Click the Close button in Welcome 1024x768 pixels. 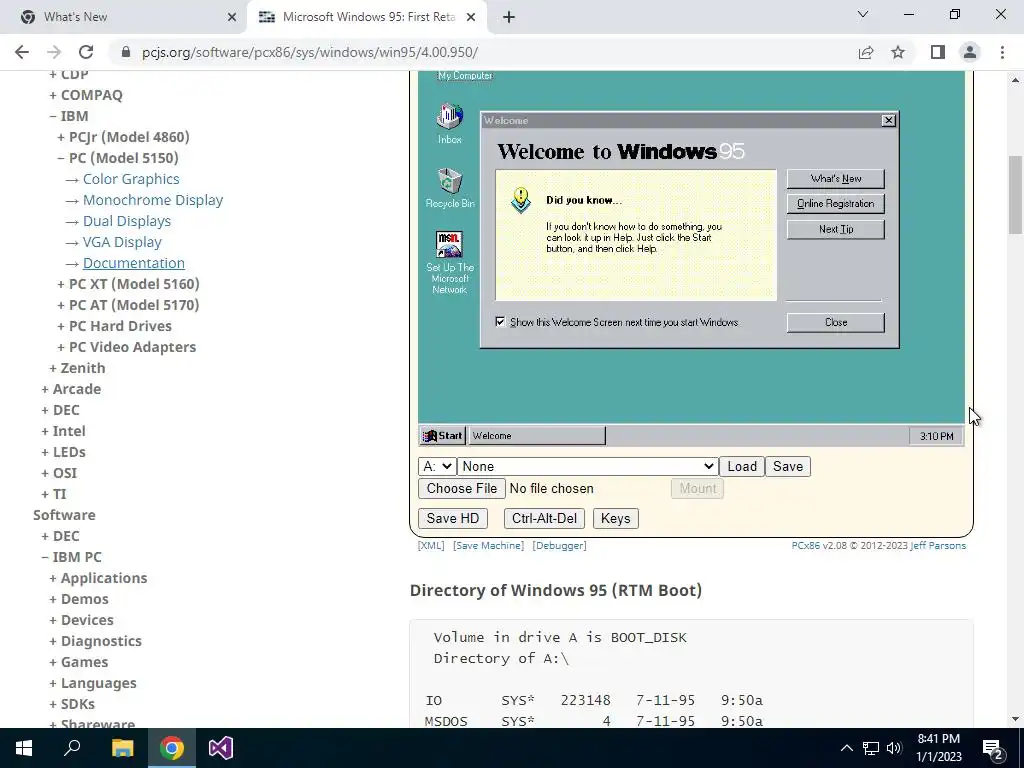point(836,323)
